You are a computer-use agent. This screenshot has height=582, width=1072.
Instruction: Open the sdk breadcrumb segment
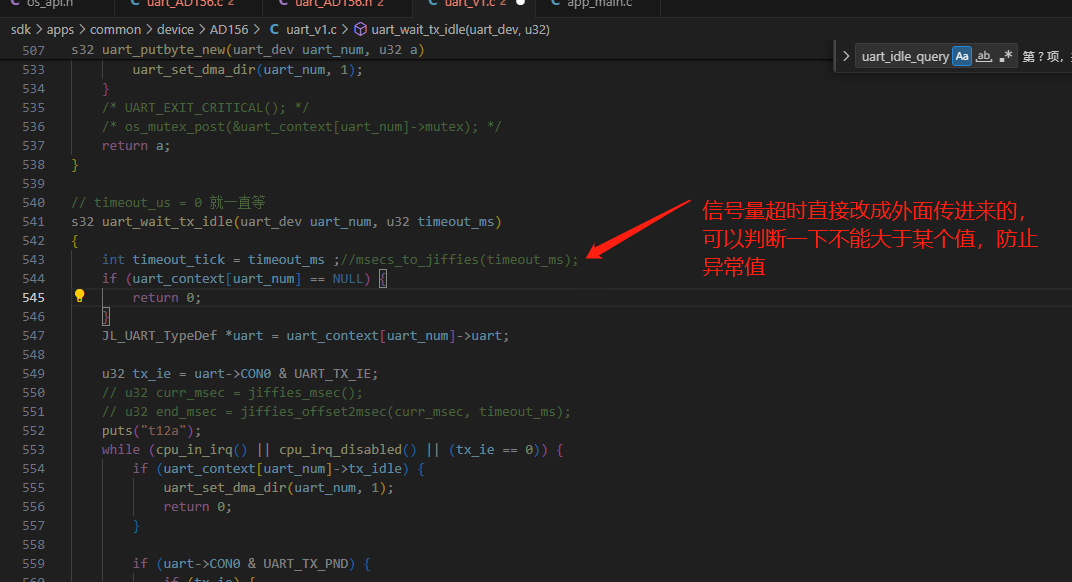pyautogui.click(x=21, y=29)
